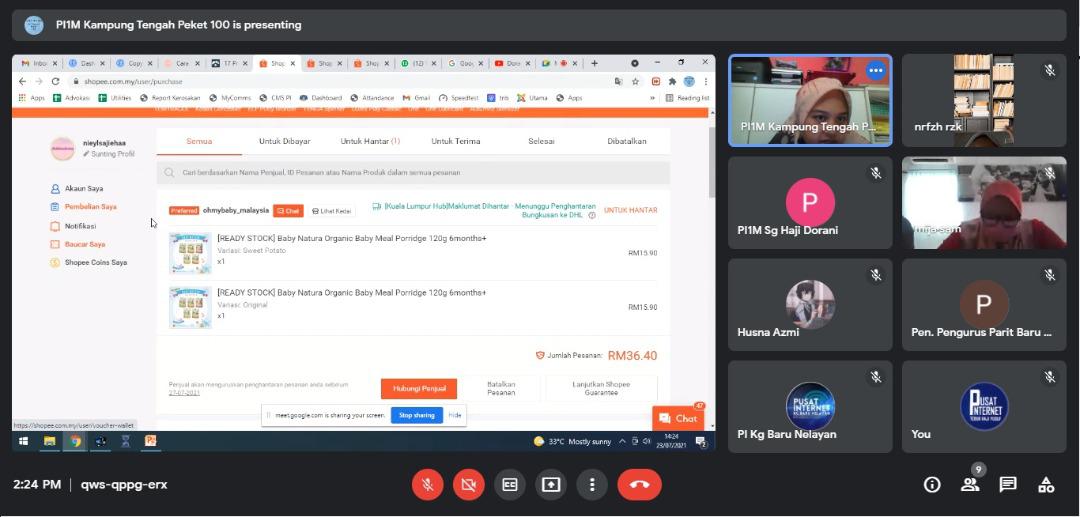The image size is (1080, 517).
Task: Open Report Kerosakan bookmark
Action: [169, 98]
